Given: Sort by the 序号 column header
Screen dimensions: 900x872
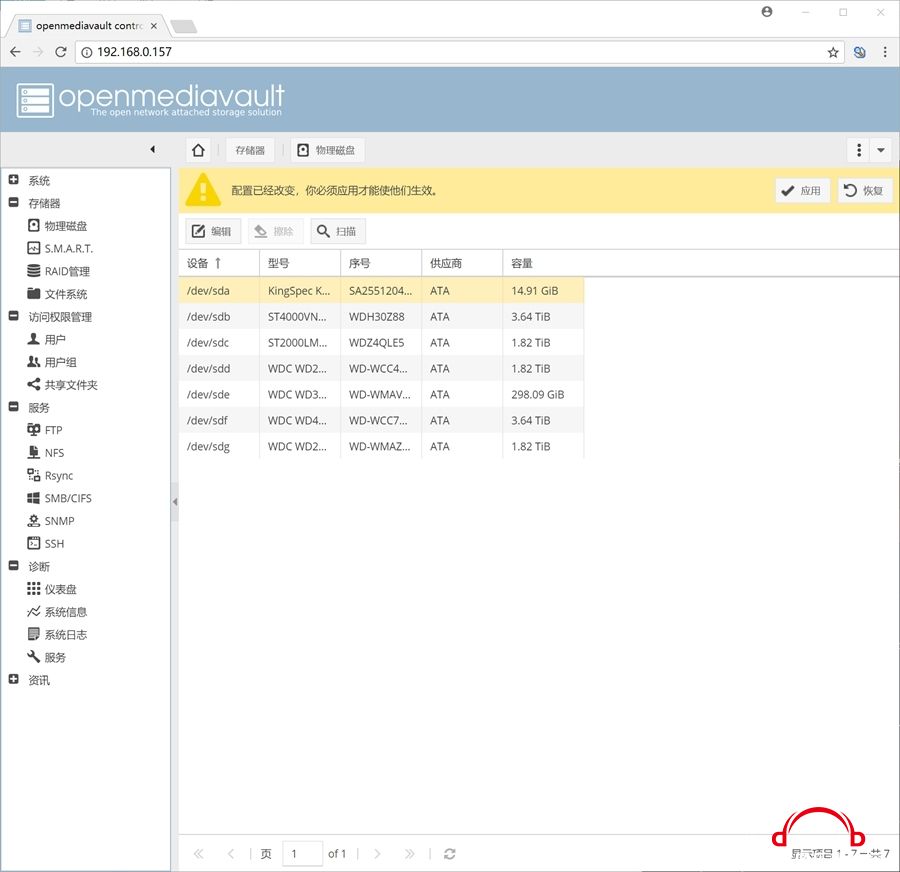Looking at the screenshot, I should click(x=381, y=263).
